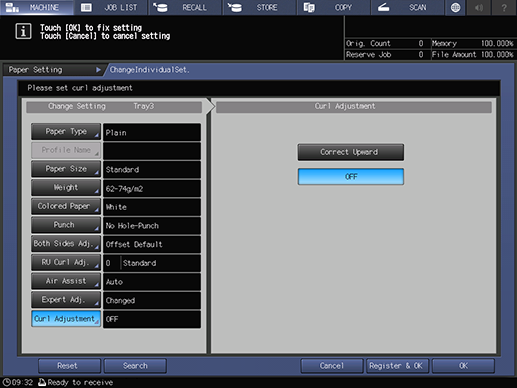
Task: Click the info icon beside the message
Action: coord(23,31)
